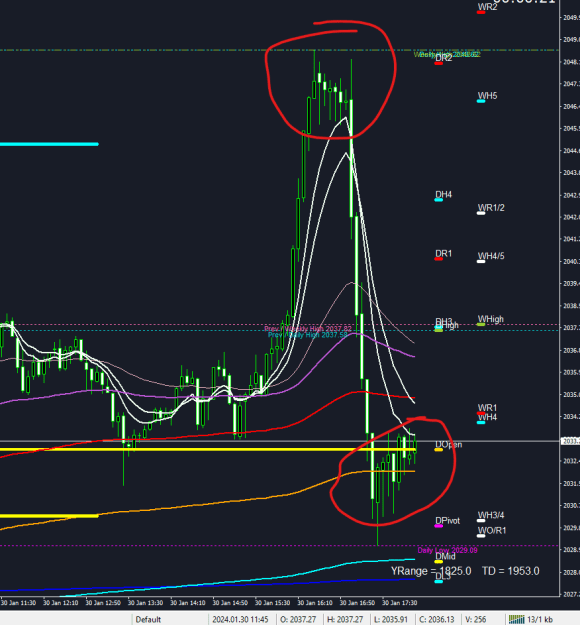The image size is (580, 625).
Task: Click the WR2 red level marker
Action: pyautogui.click(x=481, y=13)
